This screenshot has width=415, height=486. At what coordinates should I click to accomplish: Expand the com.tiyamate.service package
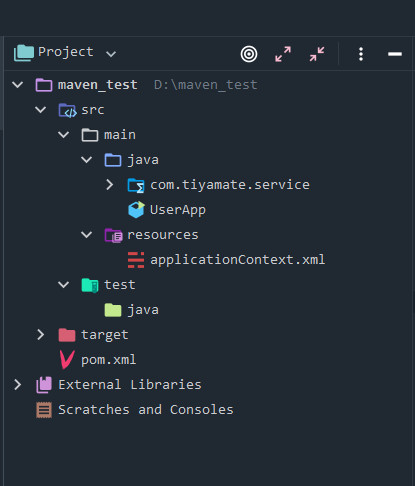(x=110, y=184)
